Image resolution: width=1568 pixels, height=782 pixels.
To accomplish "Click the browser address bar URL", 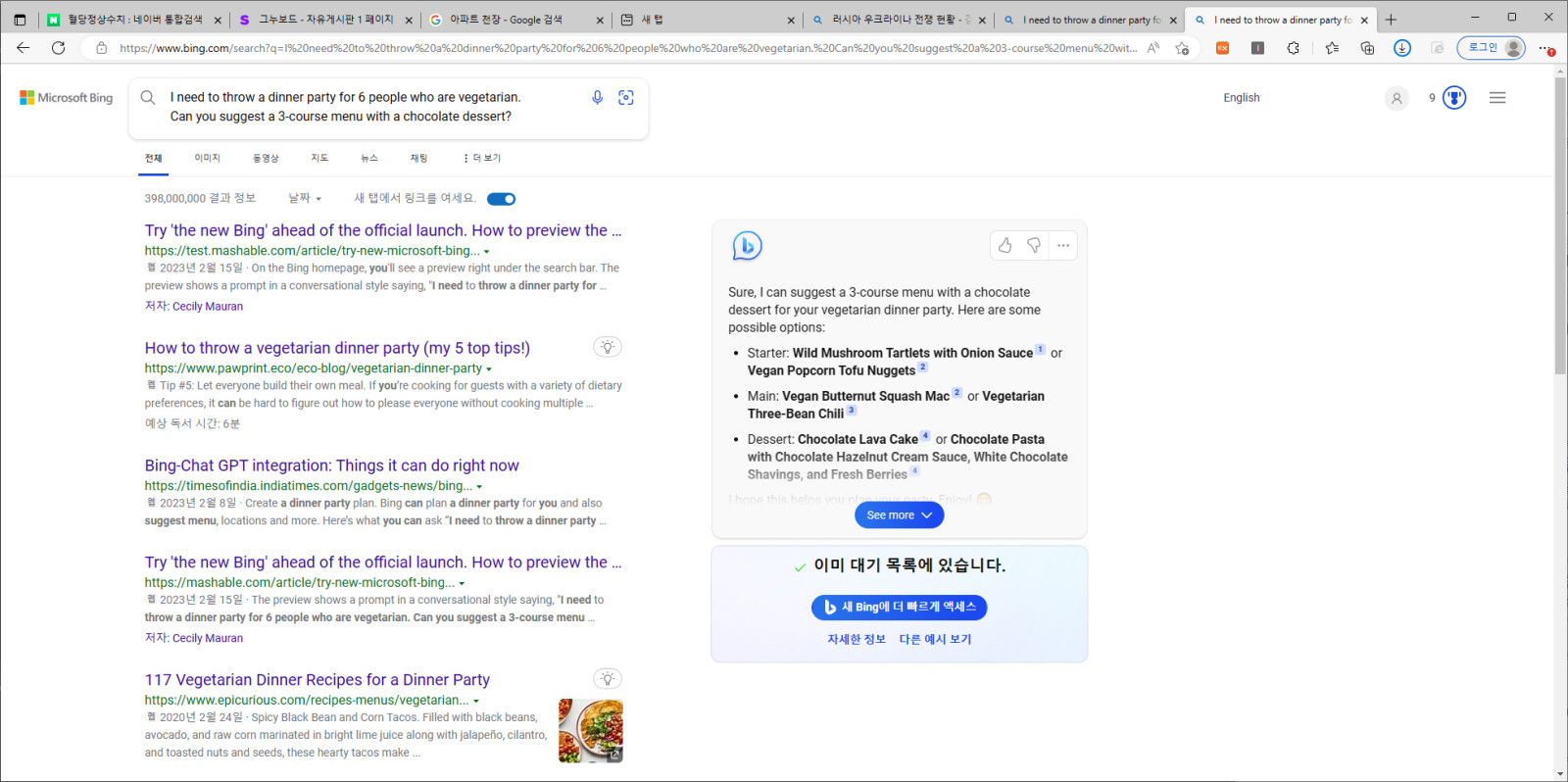I will (627, 47).
